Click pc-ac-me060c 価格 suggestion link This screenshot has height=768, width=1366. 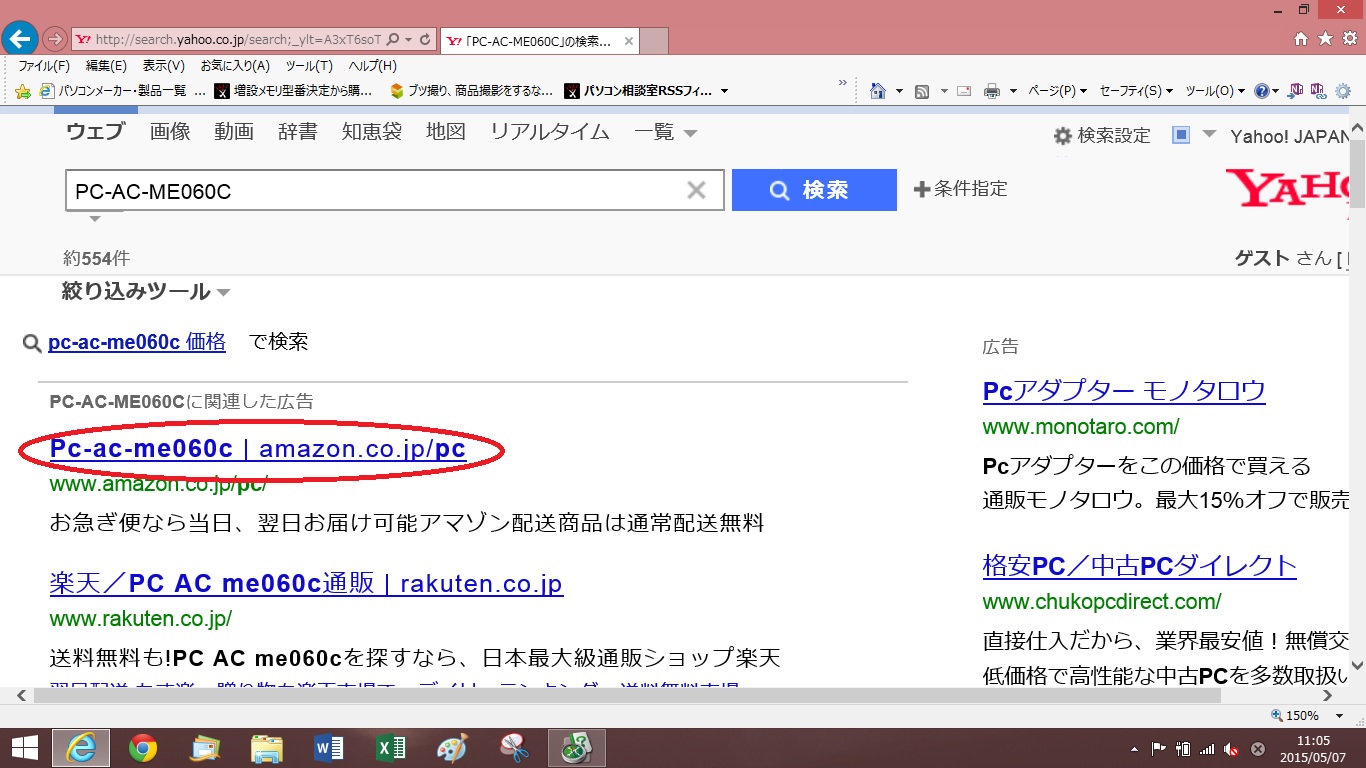137,342
